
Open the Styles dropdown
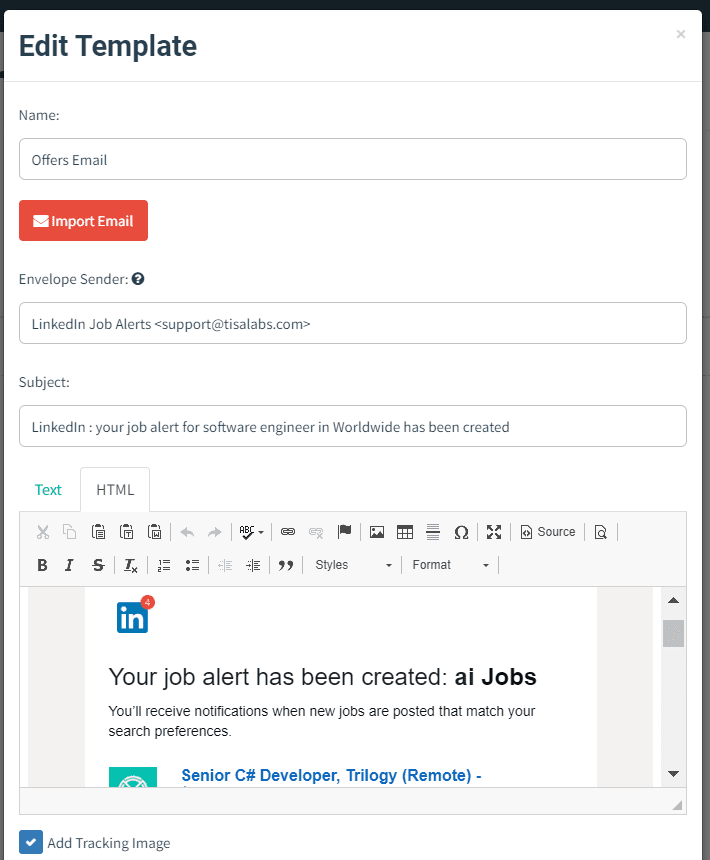pos(353,565)
